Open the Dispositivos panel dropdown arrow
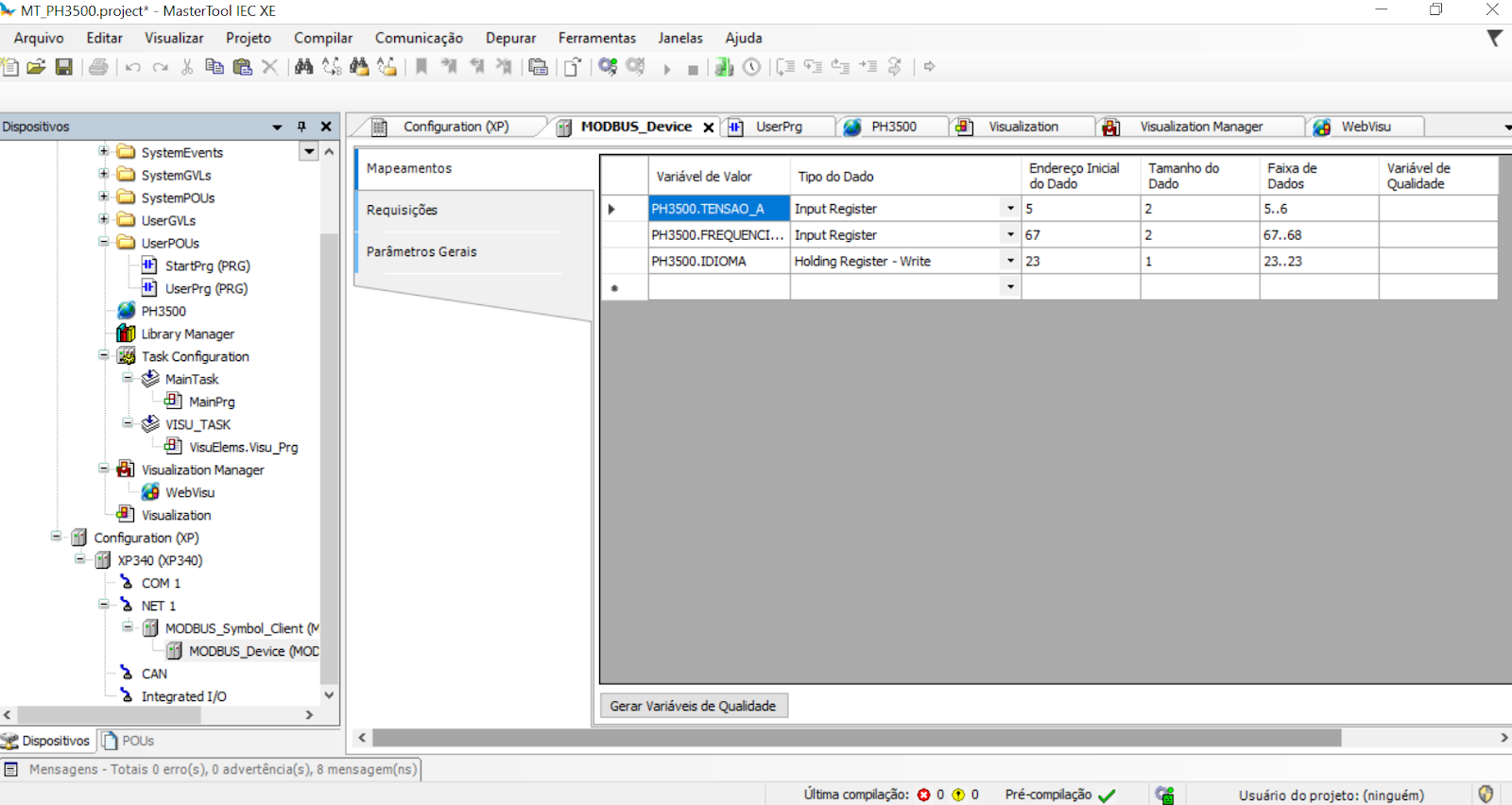Image resolution: width=1512 pixels, height=805 pixels. (x=277, y=127)
